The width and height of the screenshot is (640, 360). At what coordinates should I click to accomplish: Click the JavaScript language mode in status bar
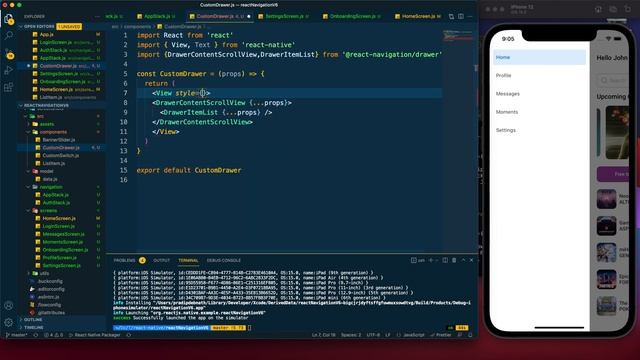coord(413,335)
